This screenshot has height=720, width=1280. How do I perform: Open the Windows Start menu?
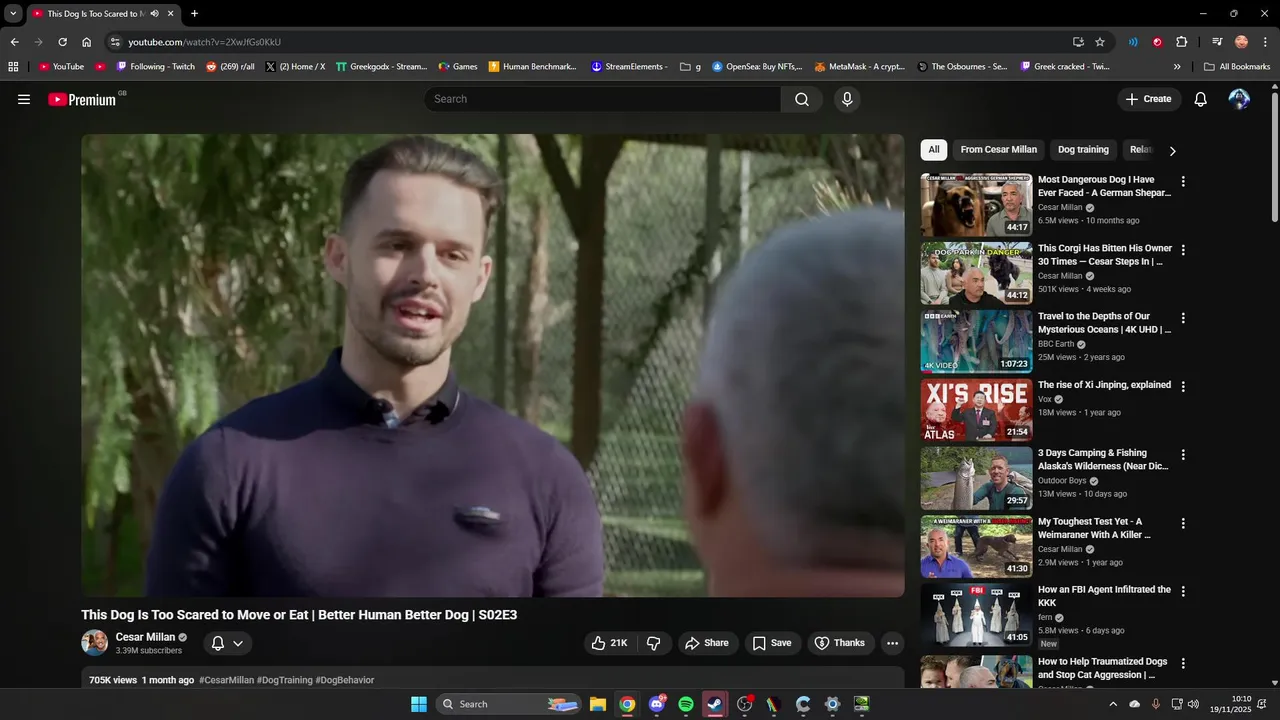pos(419,704)
